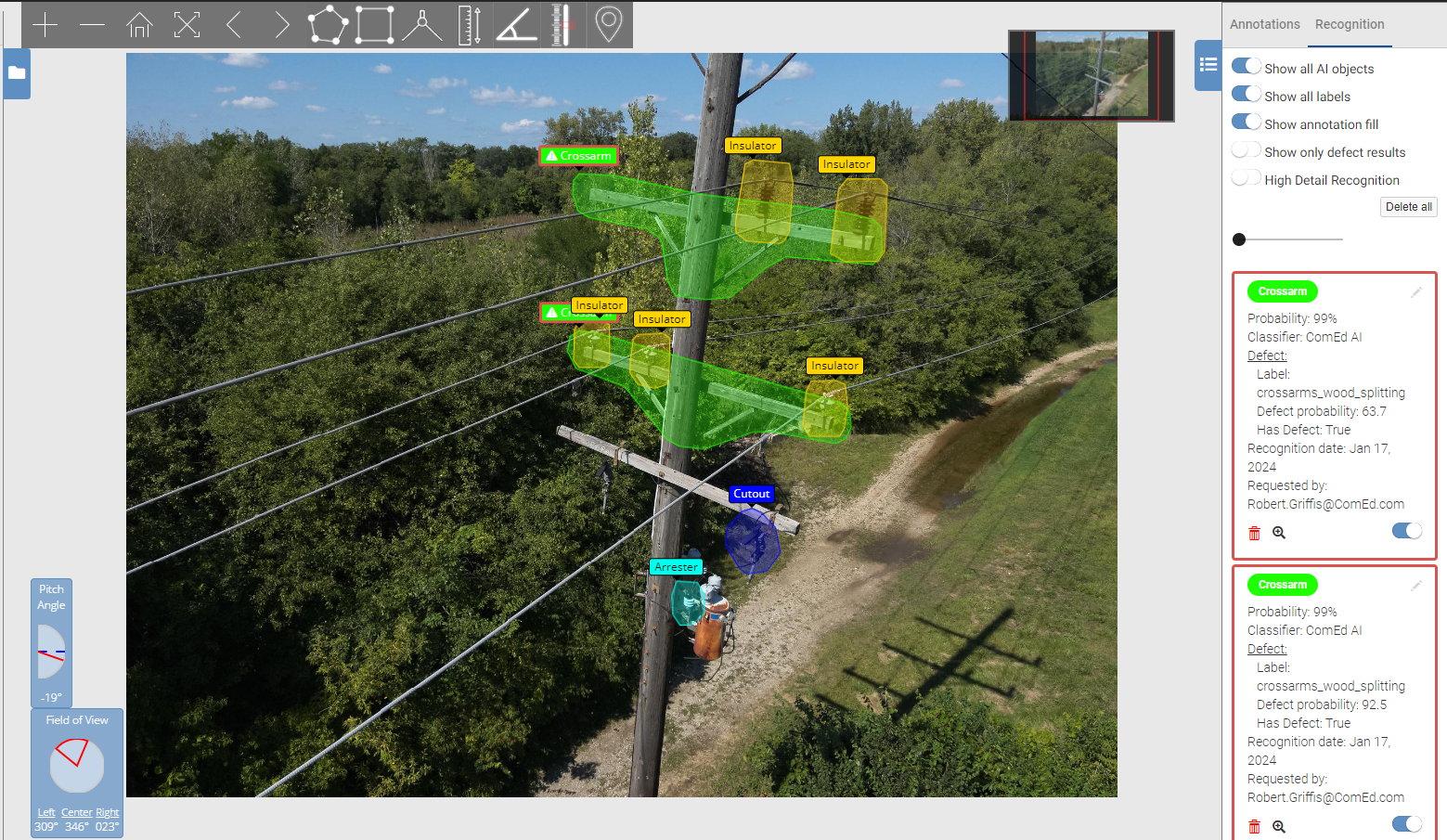
Task: Select the polygon annotation tool
Action: point(328,25)
